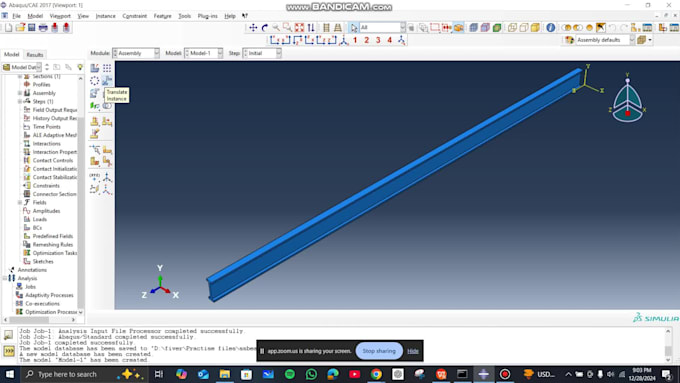The width and height of the screenshot is (680, 383).
Task: Click the Translate Instance tool icon
Action: 107,81
